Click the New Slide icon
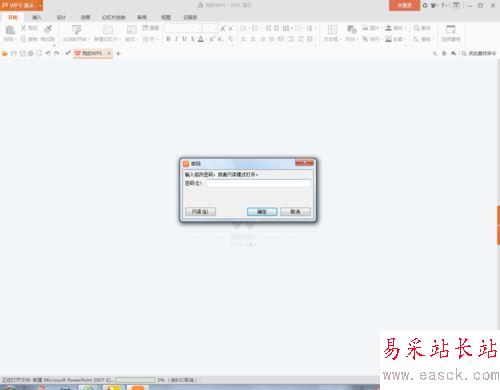Viewport: 500px width, 390px height. point(107,30)
